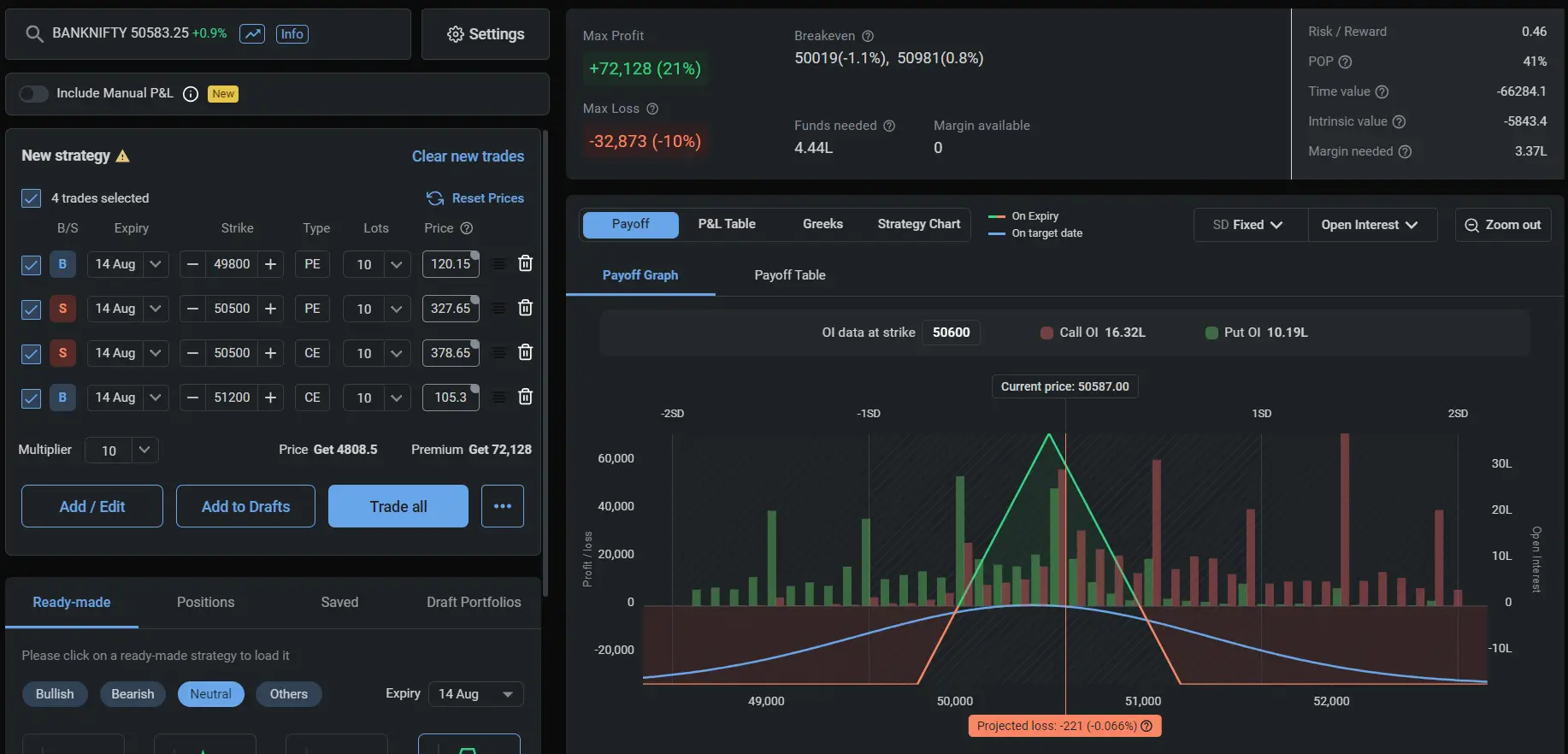Increase strike with plus on 51200 row
This screenshot has height=754, width=1568.
click(270, 398)
